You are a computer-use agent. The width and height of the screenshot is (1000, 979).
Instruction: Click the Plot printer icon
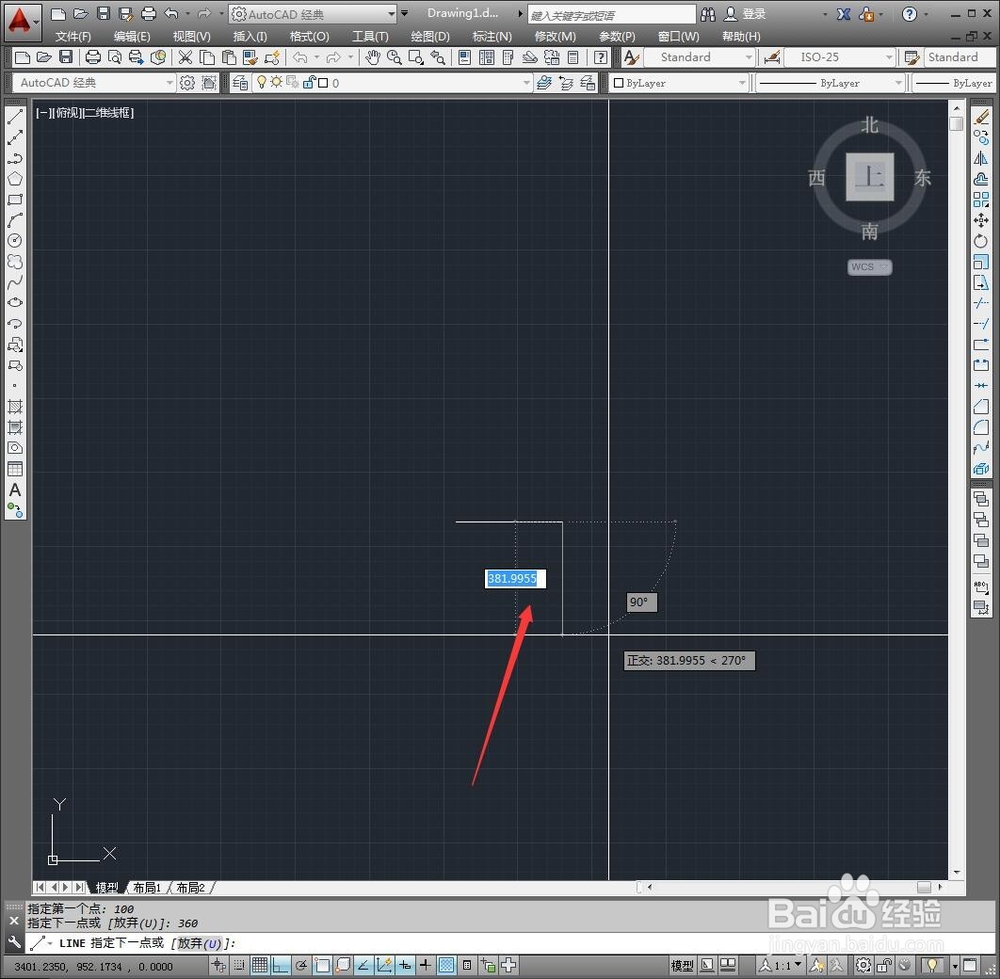[x=92, y=58]
